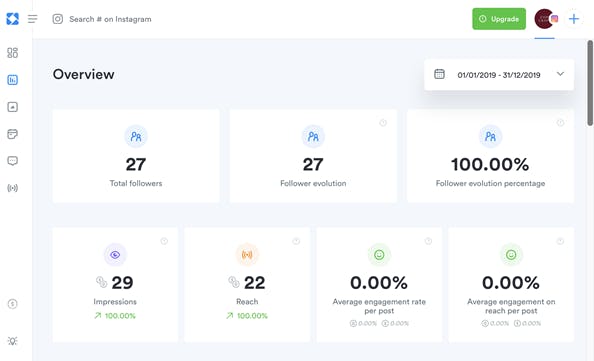Click the Upgrade button
Image resolution: width=594 pixels, height=361 pixels.
pos(499,19)
